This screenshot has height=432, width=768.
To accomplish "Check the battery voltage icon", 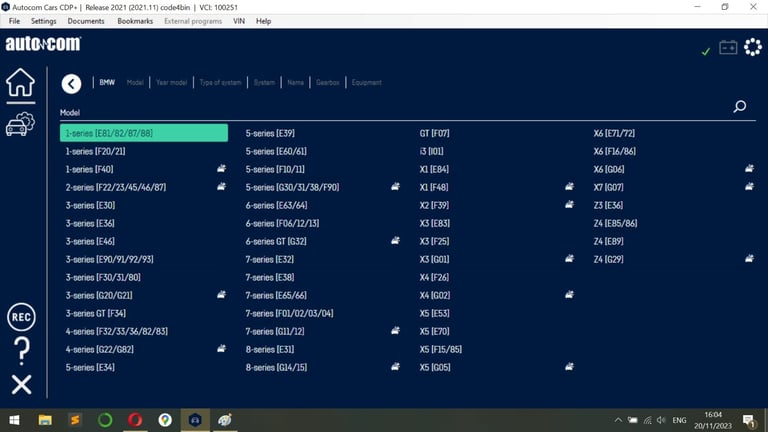I will pos(728,47).
